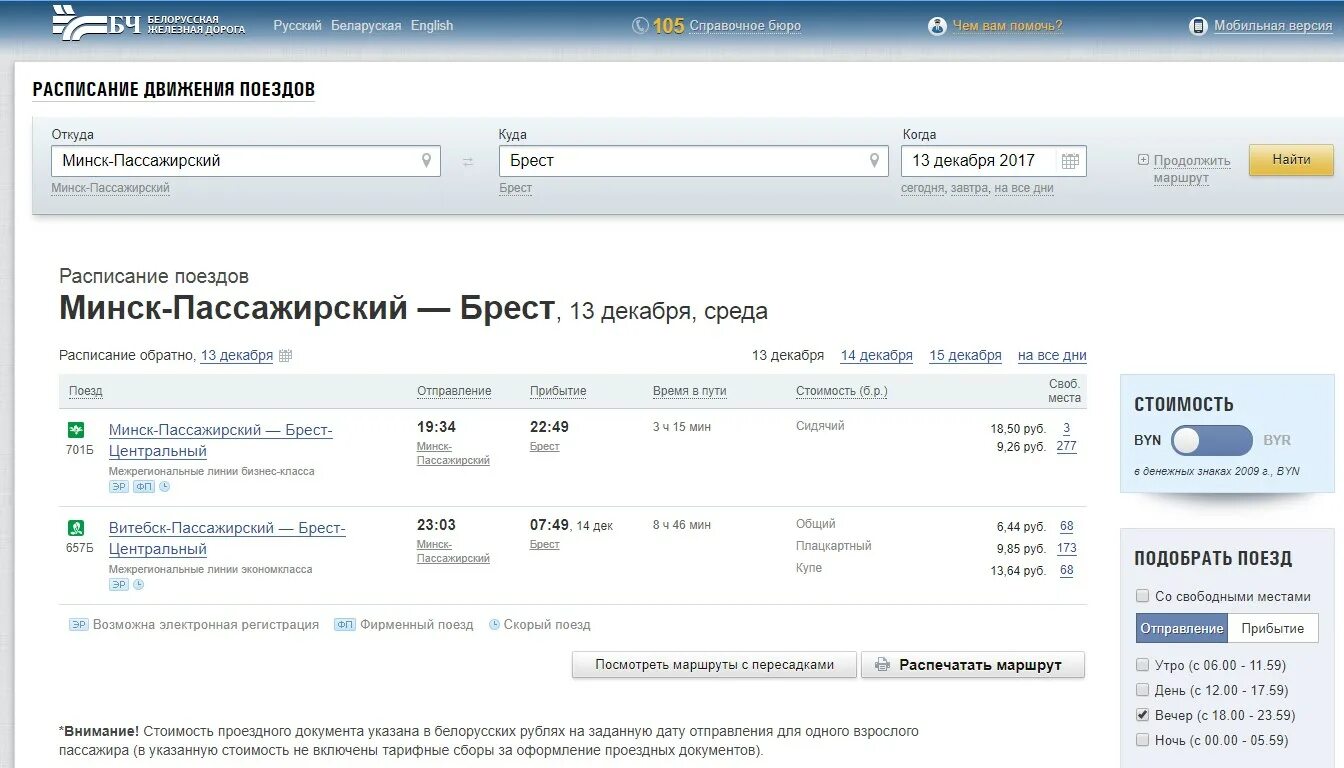Click the green icon of train 701Б
1344x768 pixels.
[x=75, y=430]
